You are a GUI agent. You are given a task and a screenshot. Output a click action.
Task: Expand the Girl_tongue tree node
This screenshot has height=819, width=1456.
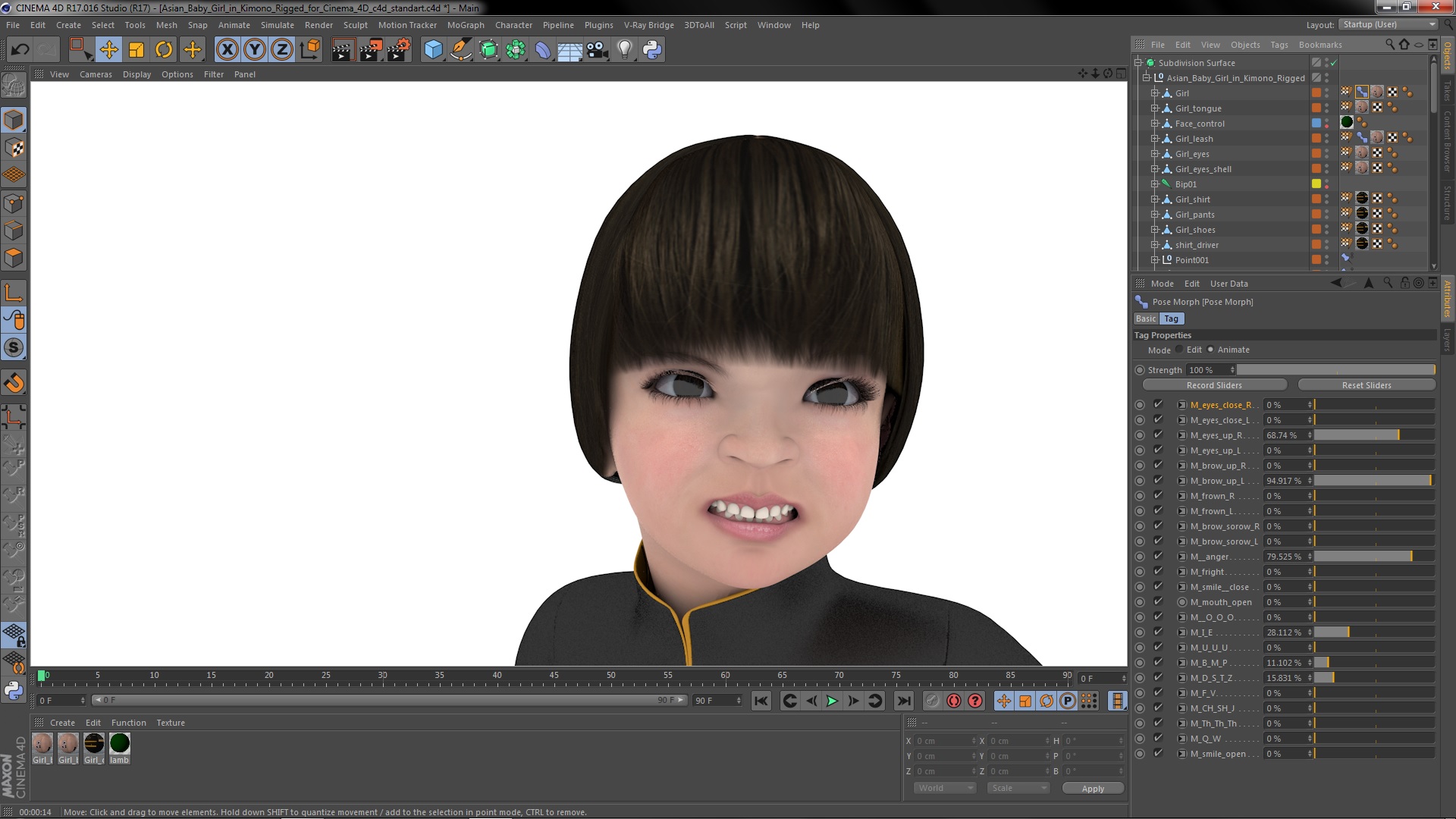pos(1155,108)
